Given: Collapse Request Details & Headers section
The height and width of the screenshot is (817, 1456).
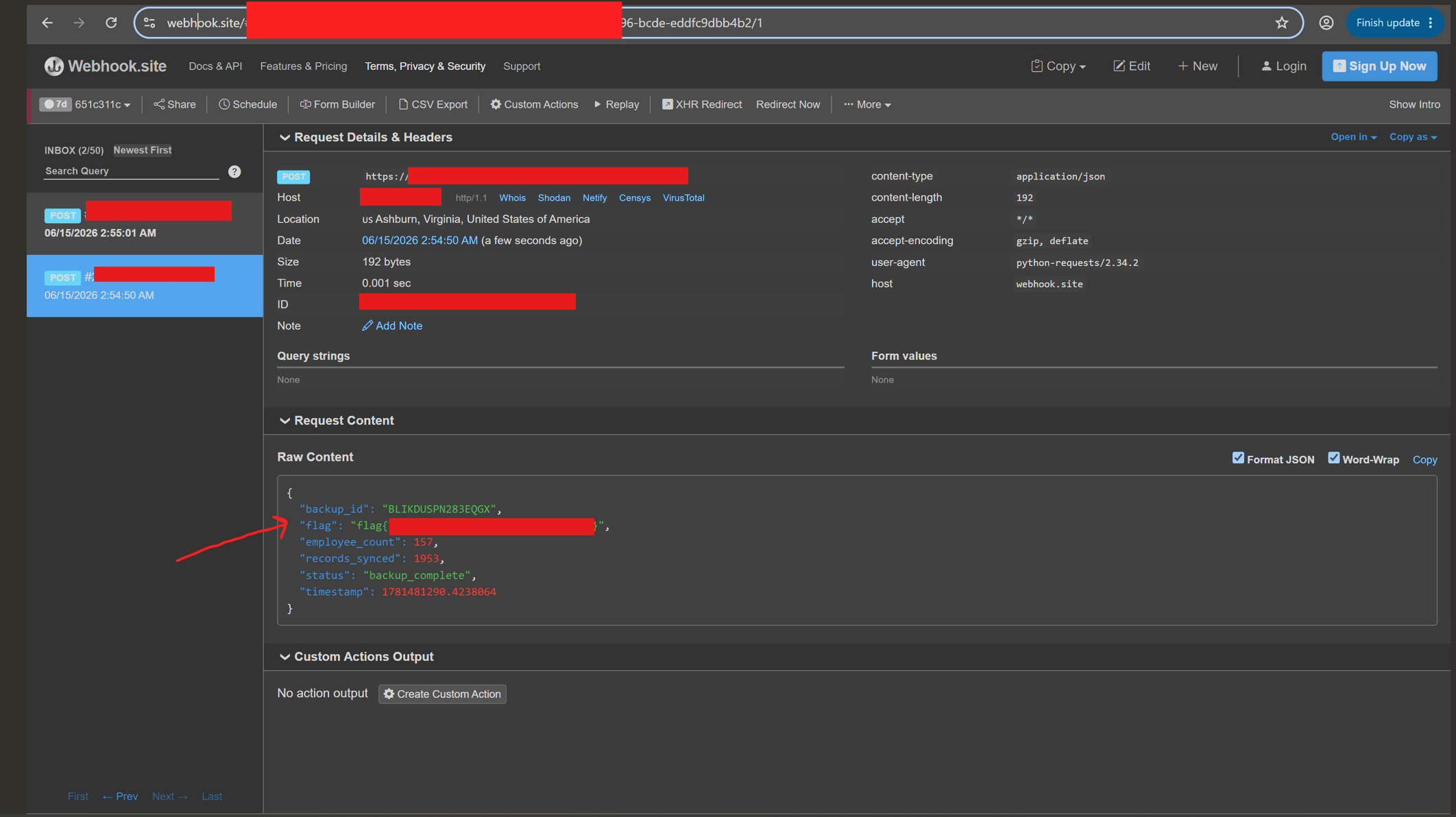Looking at the screenshot, I should [366, 137].
